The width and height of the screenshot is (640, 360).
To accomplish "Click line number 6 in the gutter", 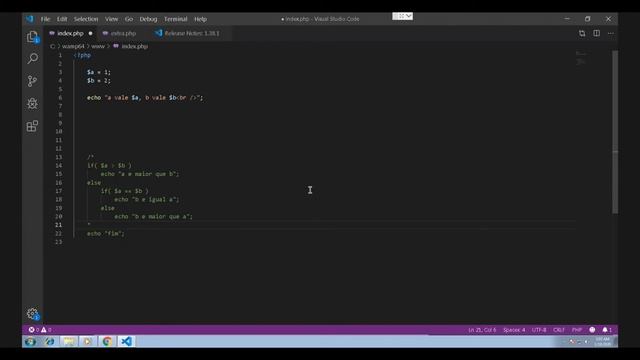I will [x=60, y=98].
